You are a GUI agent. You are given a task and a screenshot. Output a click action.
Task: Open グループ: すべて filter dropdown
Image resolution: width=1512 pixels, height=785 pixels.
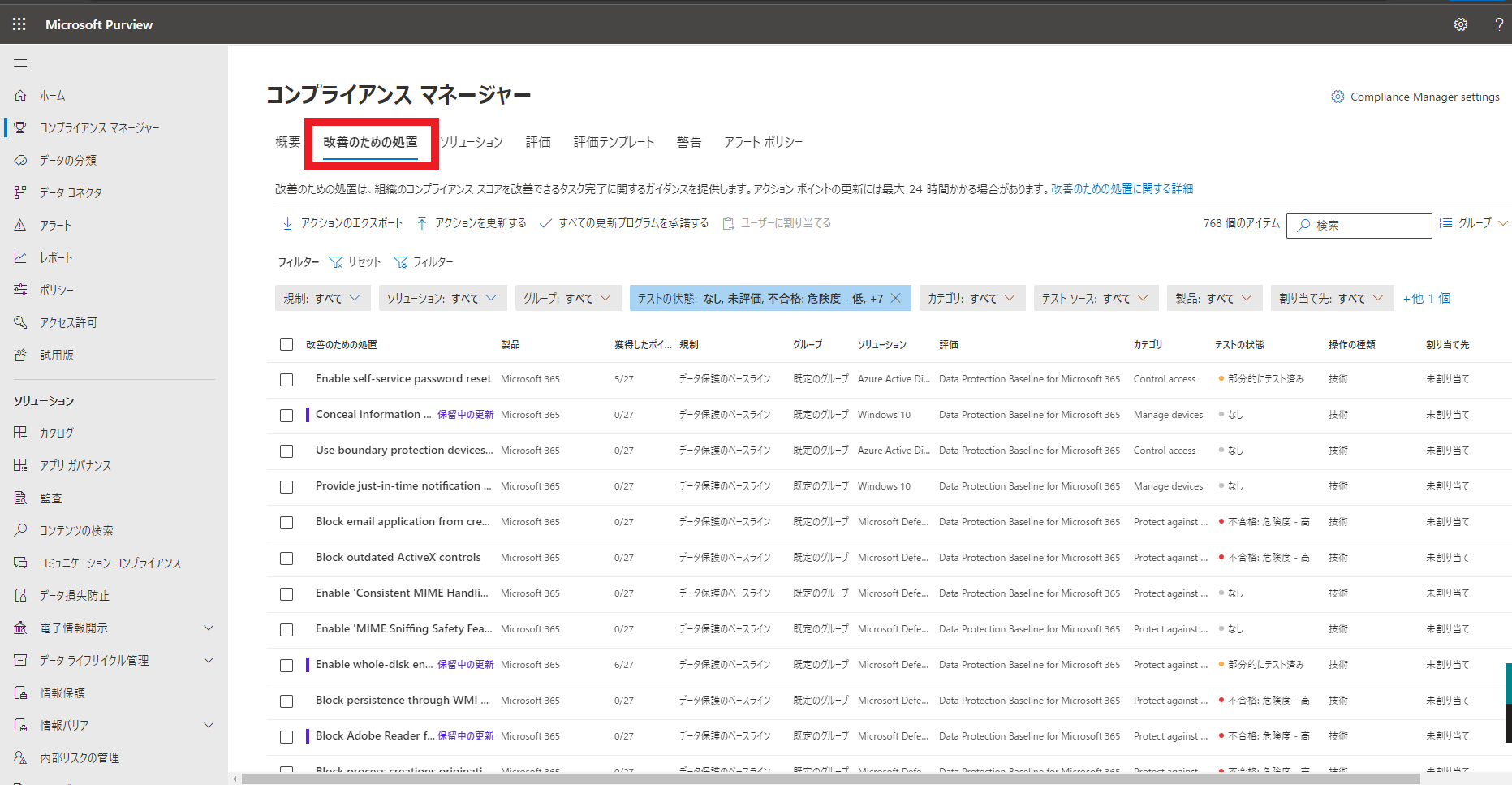pyautogui.click(x=568, y=298)
